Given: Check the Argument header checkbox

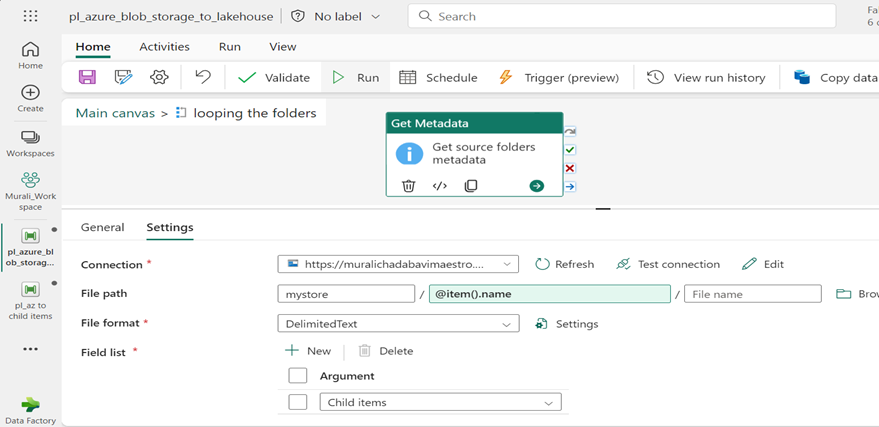Looking at the screenshot, I should [297, 376].
